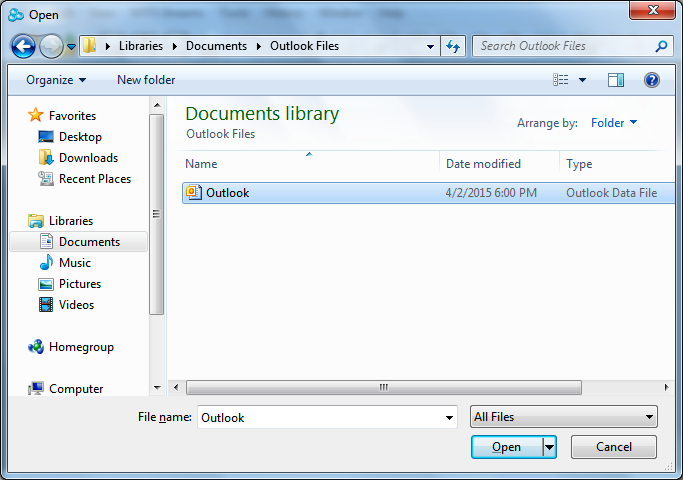683x480 pixels.
Task: Expand File name history dropdown
Action: point(449,417)
